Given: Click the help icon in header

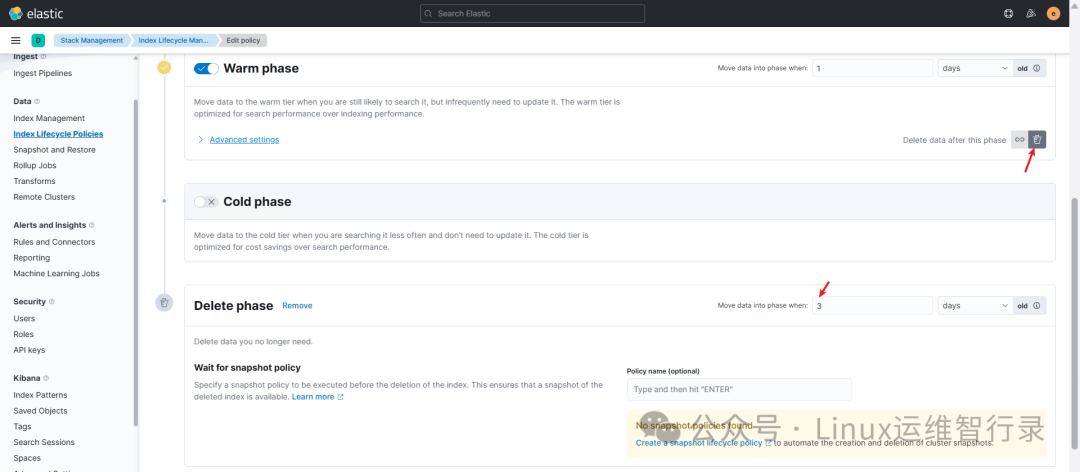Looking at the screenshot, I should point(1008,13).
